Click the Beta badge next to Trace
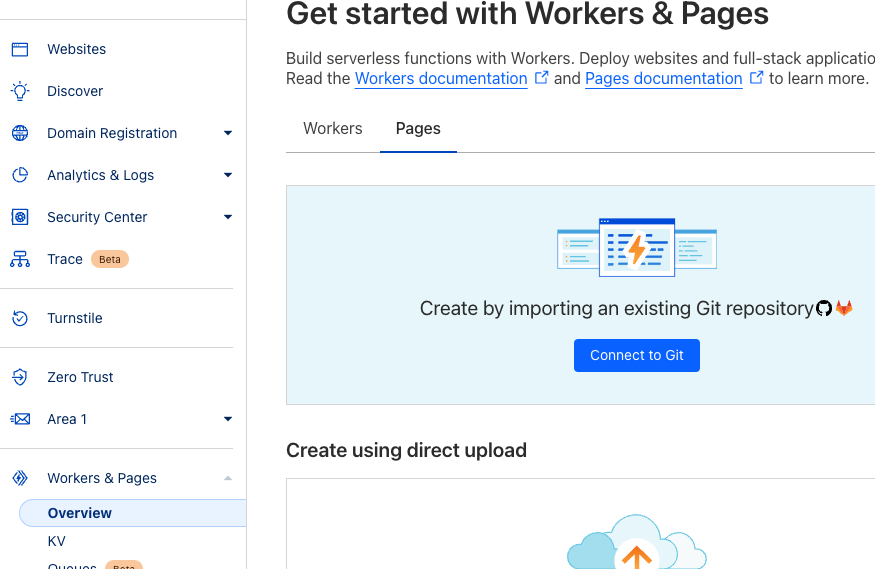Image resolution: width=875 pixels, height=569 pixels. pyautogui.click(x=110, y=259)
